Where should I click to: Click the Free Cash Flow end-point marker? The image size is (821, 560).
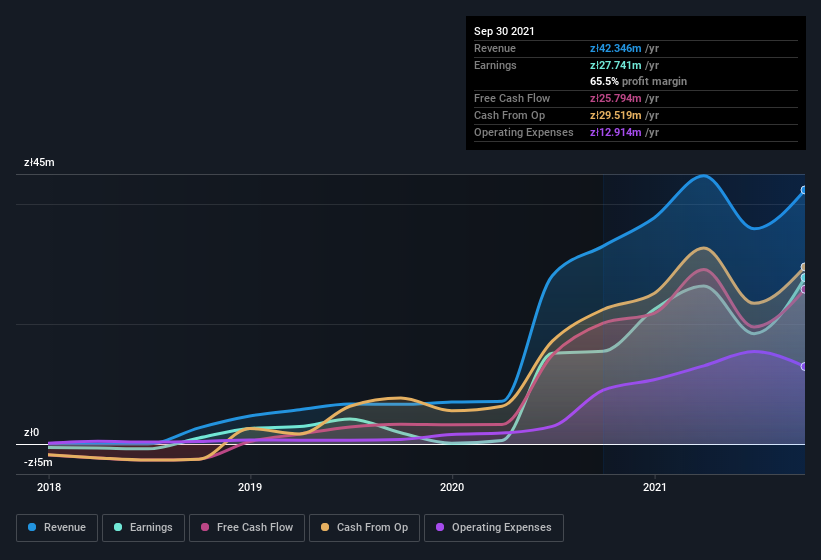click(x=804, y=289)
